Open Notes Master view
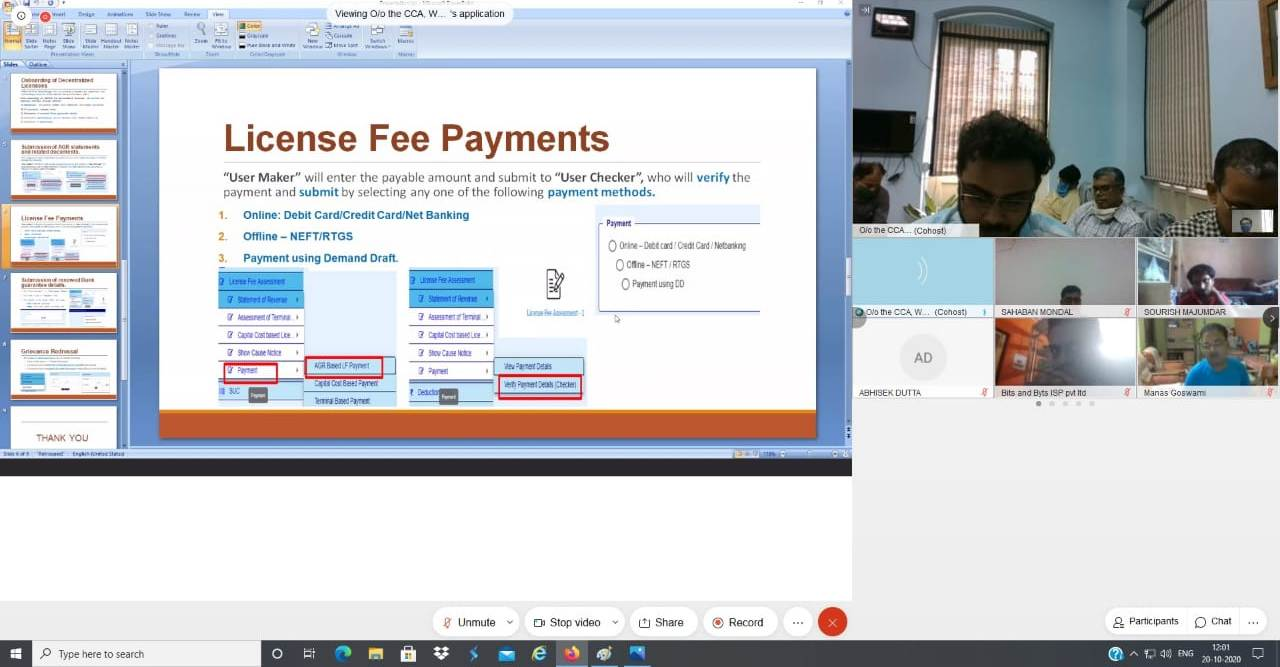This screenshot has height=667, width=1280. tap(131, 35)
